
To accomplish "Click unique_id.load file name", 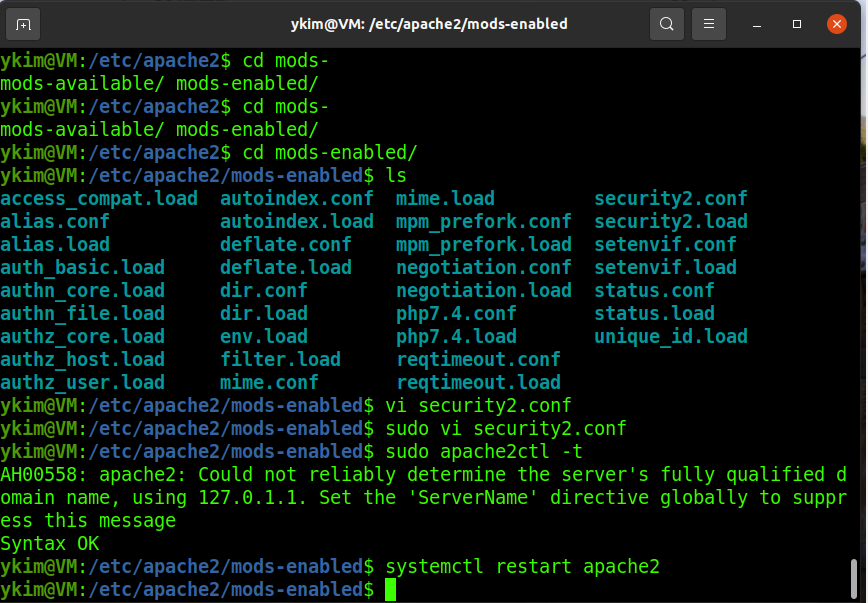I will pyautogui.click(x=671, y=337).
